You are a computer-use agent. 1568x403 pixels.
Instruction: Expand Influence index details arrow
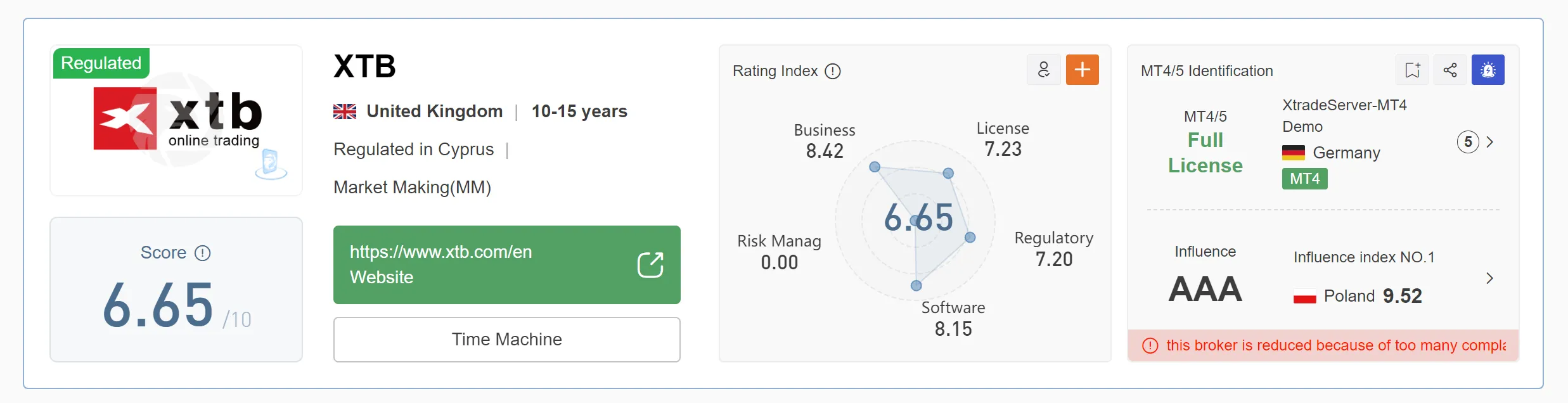[1490, 278]
